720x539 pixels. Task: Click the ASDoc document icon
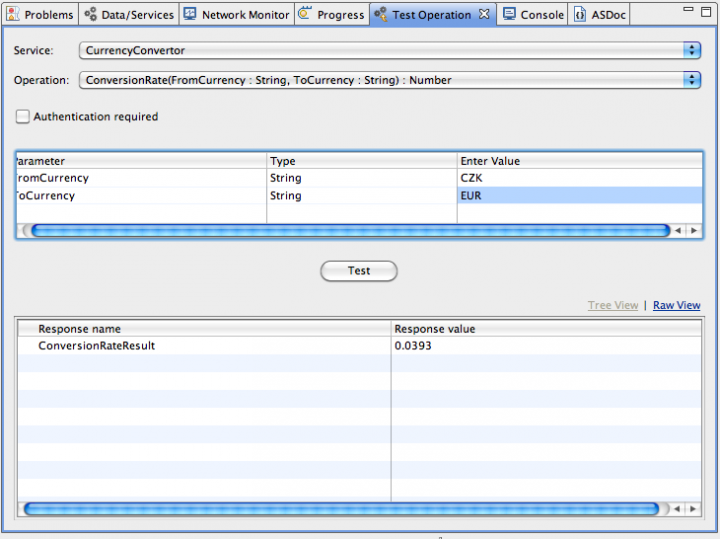[x=580, y=14]
